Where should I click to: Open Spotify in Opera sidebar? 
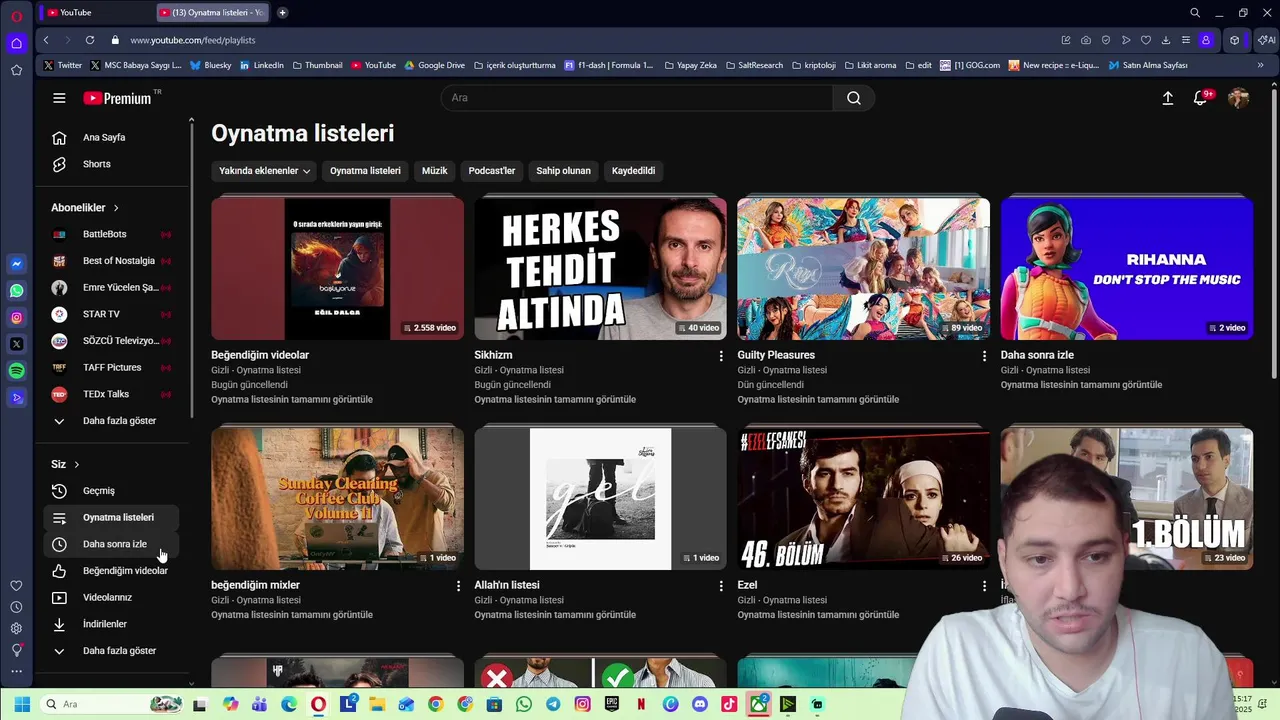click(x=16, y=371)
